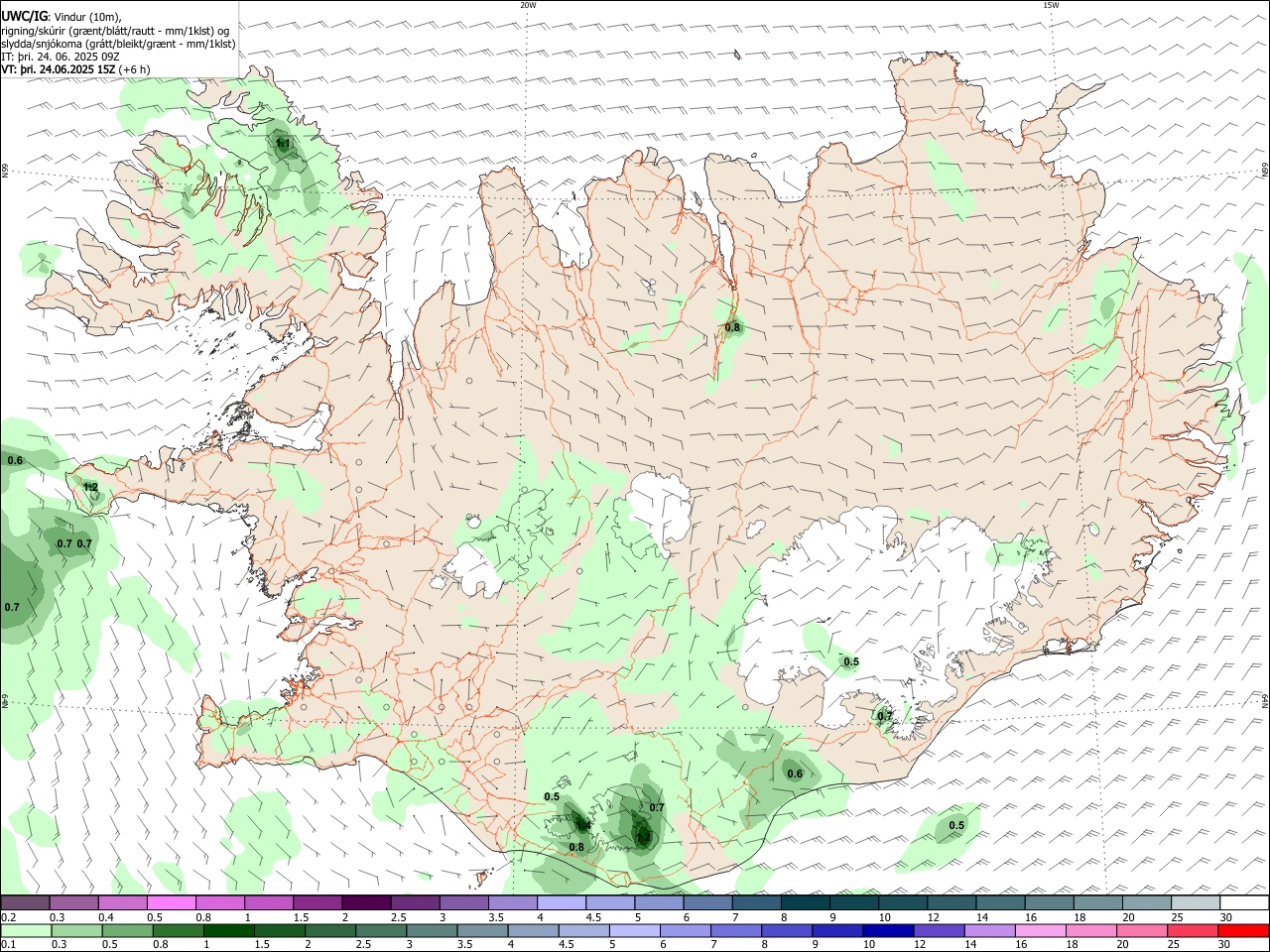Viewport: 1270px width, 952px height.
Task: Pick the pink 18 swatch in lower legend row
Action: coord(1090,931)
